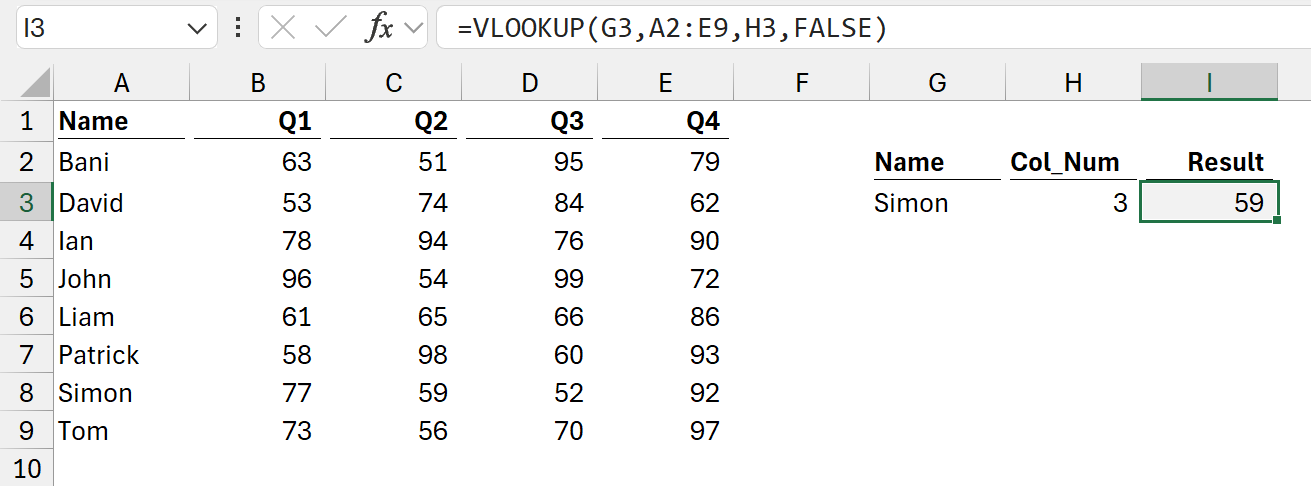Screen dimensions: 1311x486
Task: Select column I header
Action: click(1209, 84)
